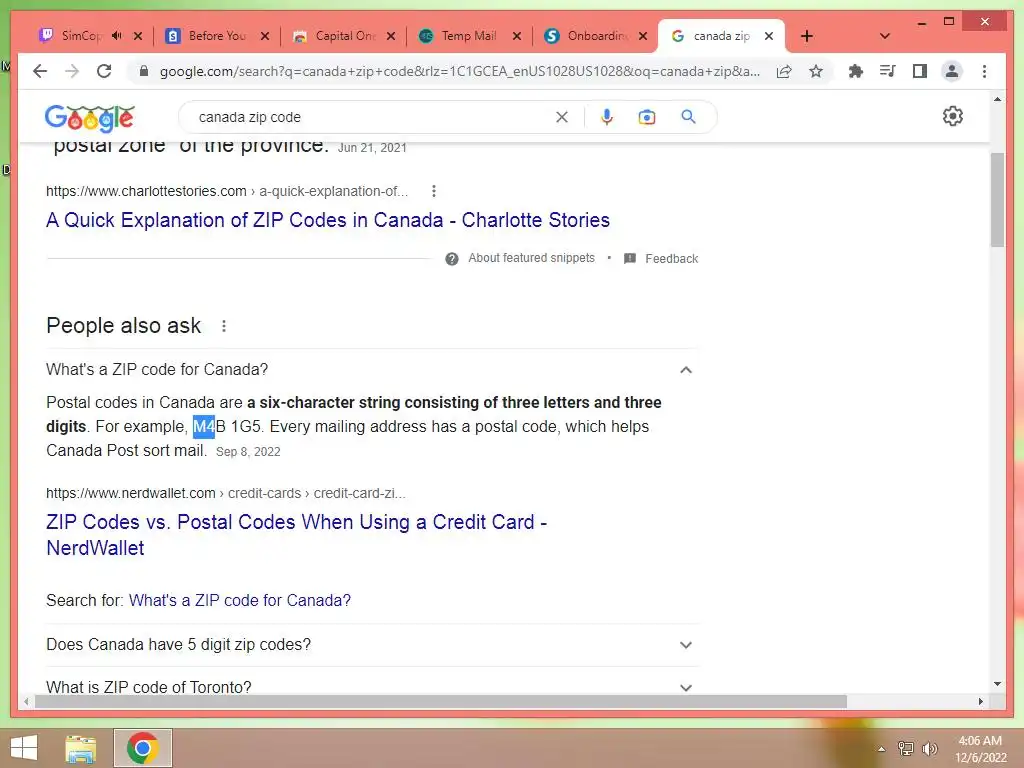Click the browser address bar URL
This screenshot has height=768, width=1024.
(460, 71)
